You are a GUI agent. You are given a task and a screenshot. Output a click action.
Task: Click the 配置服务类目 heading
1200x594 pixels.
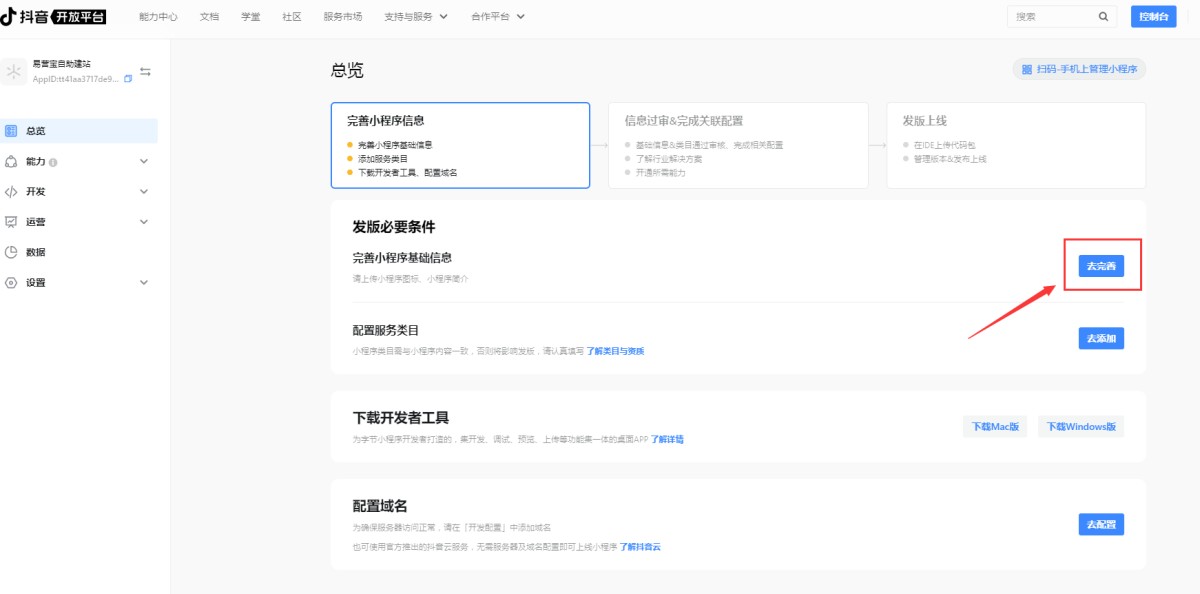(385, 330)
